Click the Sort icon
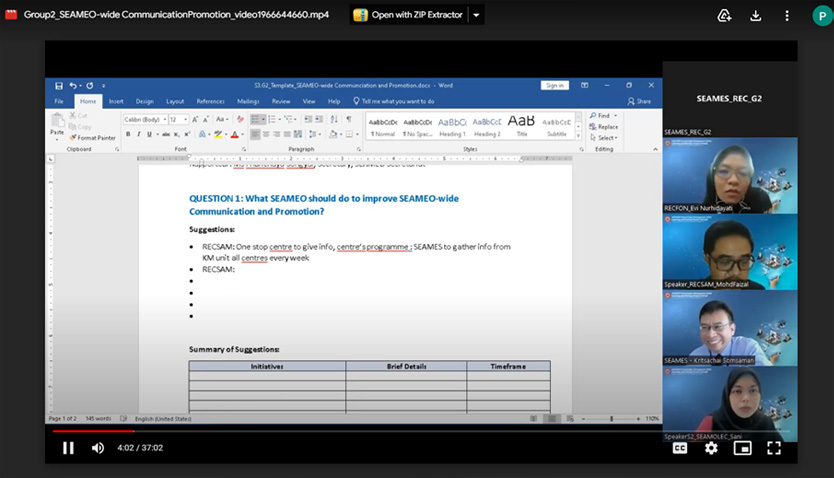Viewport: 834px width, 478px height. tap(334, 120)
